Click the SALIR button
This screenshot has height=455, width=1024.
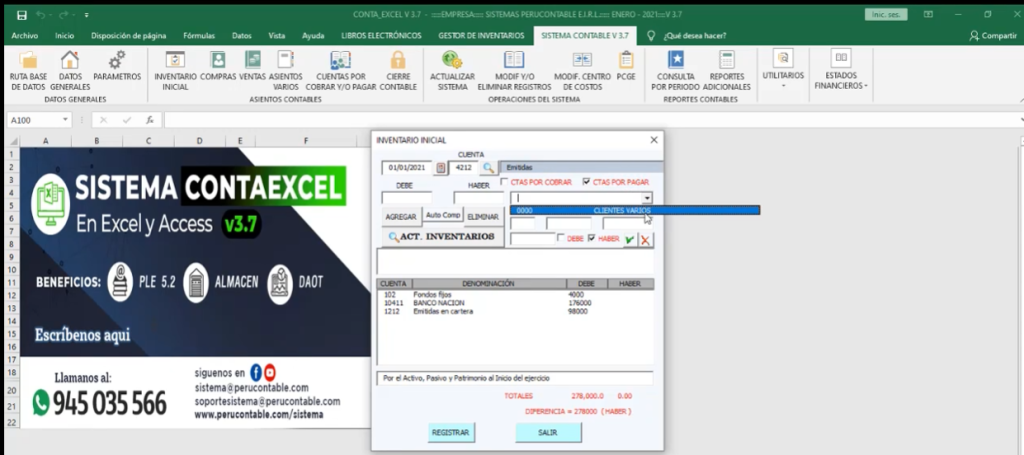tap(548, 432)
